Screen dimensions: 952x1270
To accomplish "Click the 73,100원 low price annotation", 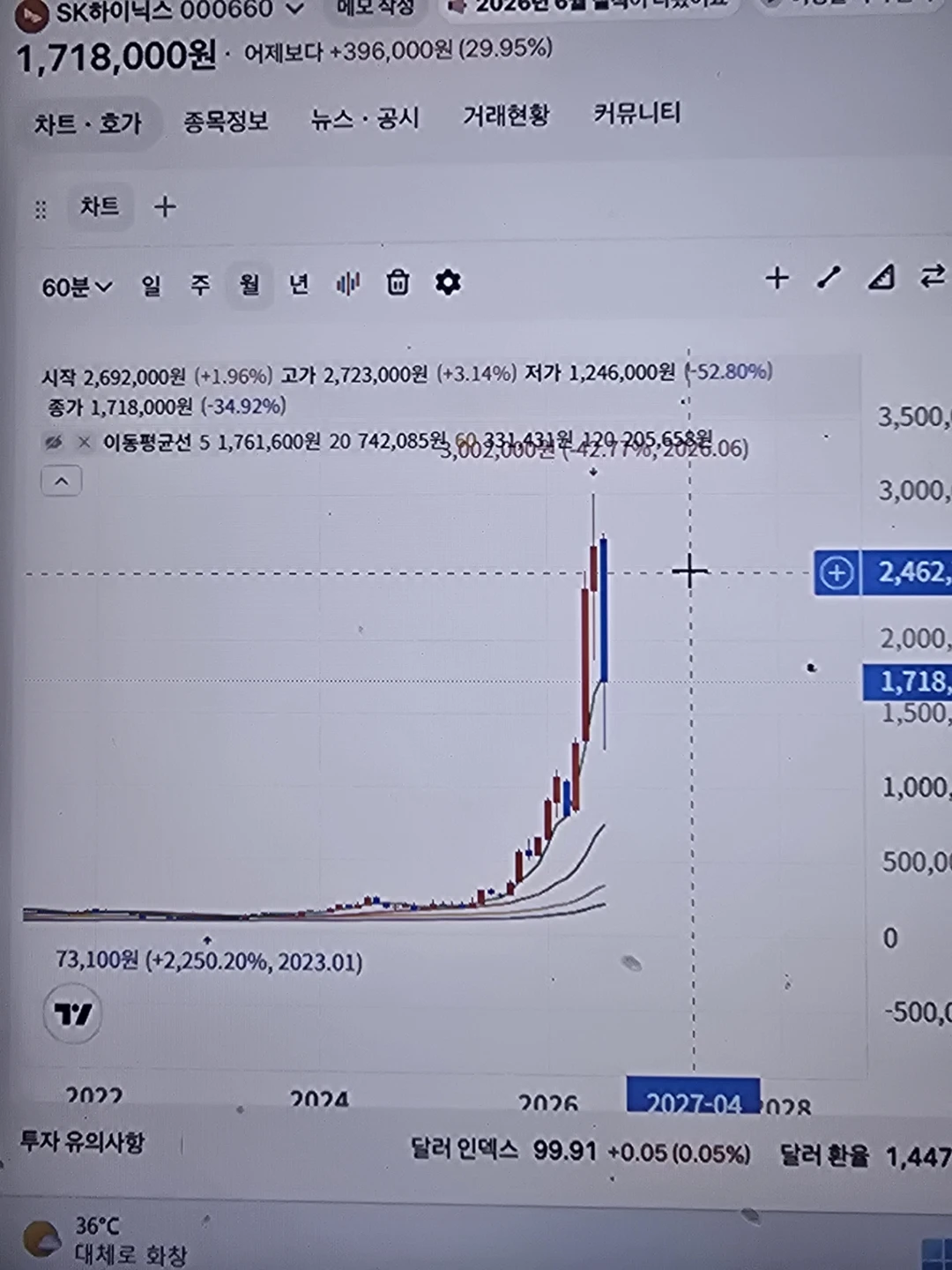I will (209, 960).
